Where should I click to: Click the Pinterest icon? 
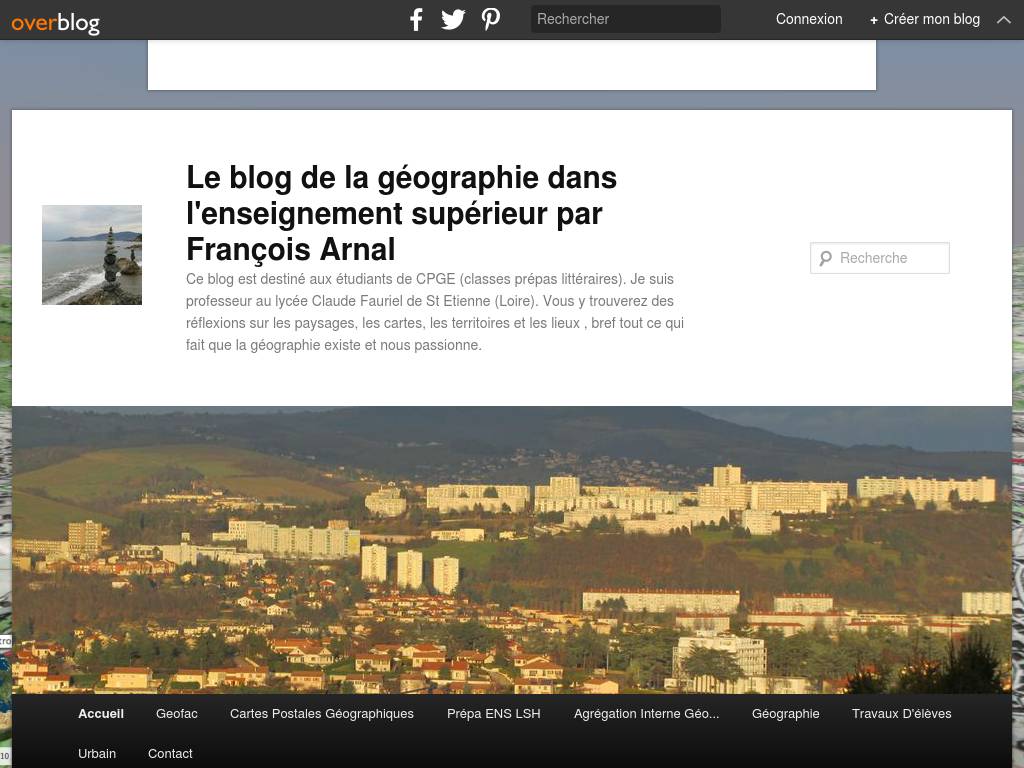click(490, 19)
